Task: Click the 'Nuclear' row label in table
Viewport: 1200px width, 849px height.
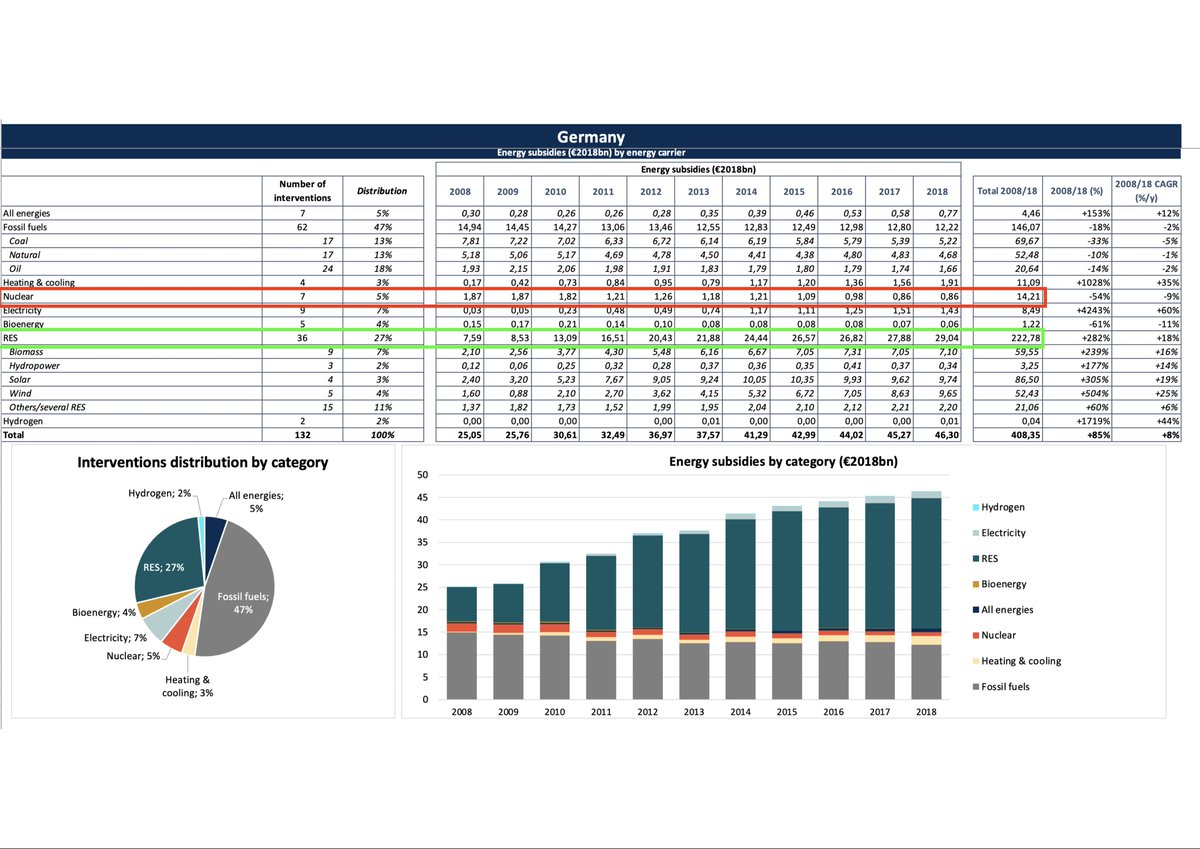Action: pyautogui.click(x=19, y=297)
